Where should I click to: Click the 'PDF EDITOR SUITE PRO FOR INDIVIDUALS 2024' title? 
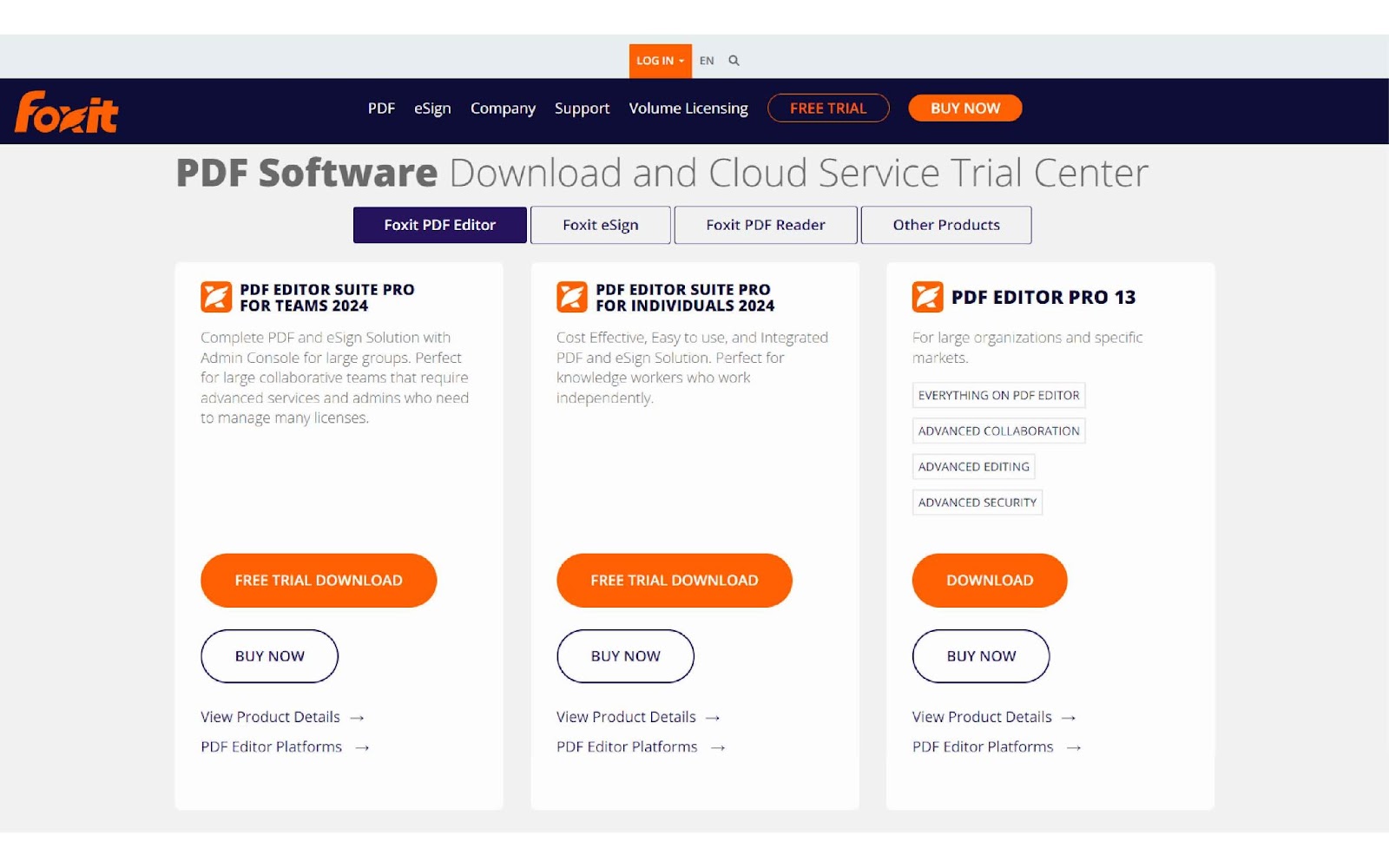coord(685,298)
